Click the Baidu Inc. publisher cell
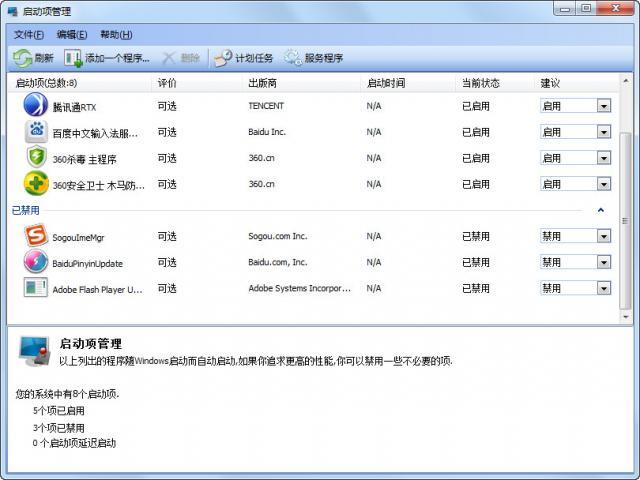The image size is (640, 480). click(x=267, y=132)
